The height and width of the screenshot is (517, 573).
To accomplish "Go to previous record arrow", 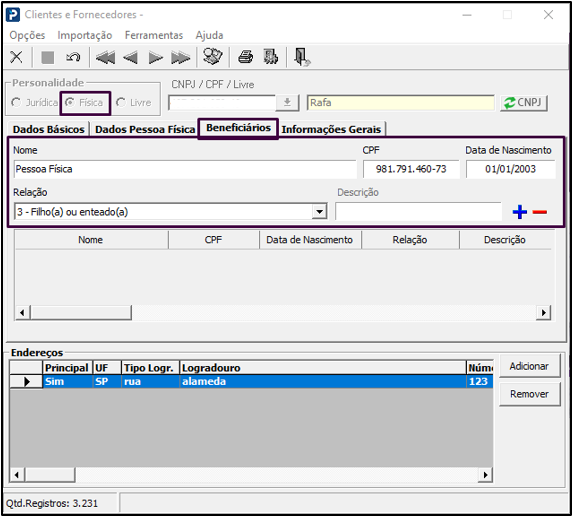I will click(x=130, y=58).
